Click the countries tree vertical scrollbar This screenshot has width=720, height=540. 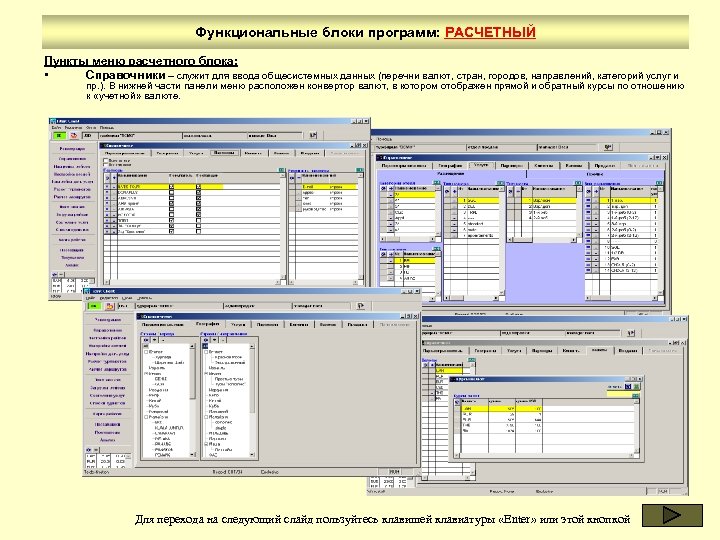(192, 400)
